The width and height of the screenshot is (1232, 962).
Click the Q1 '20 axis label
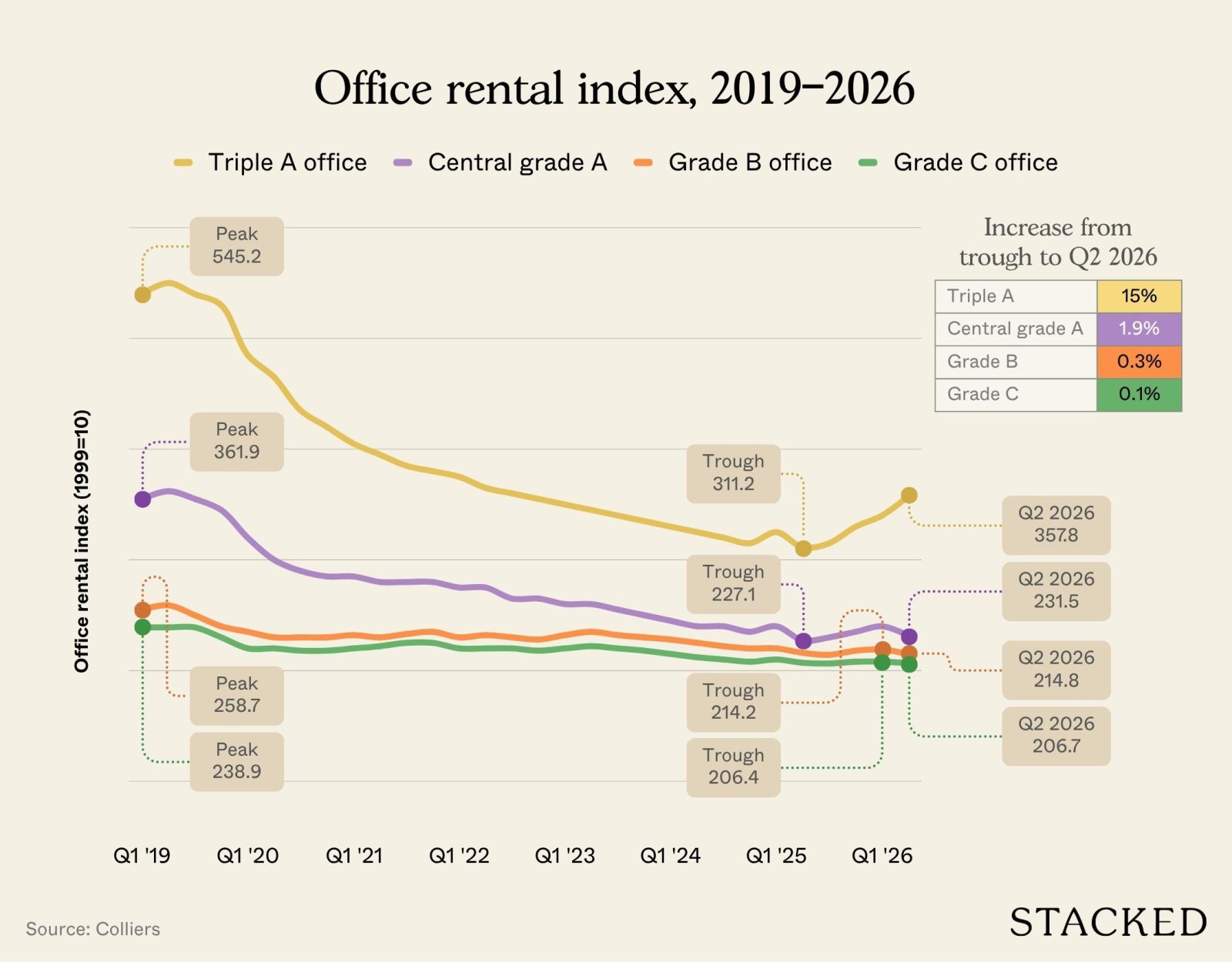(x=247, y=856)
